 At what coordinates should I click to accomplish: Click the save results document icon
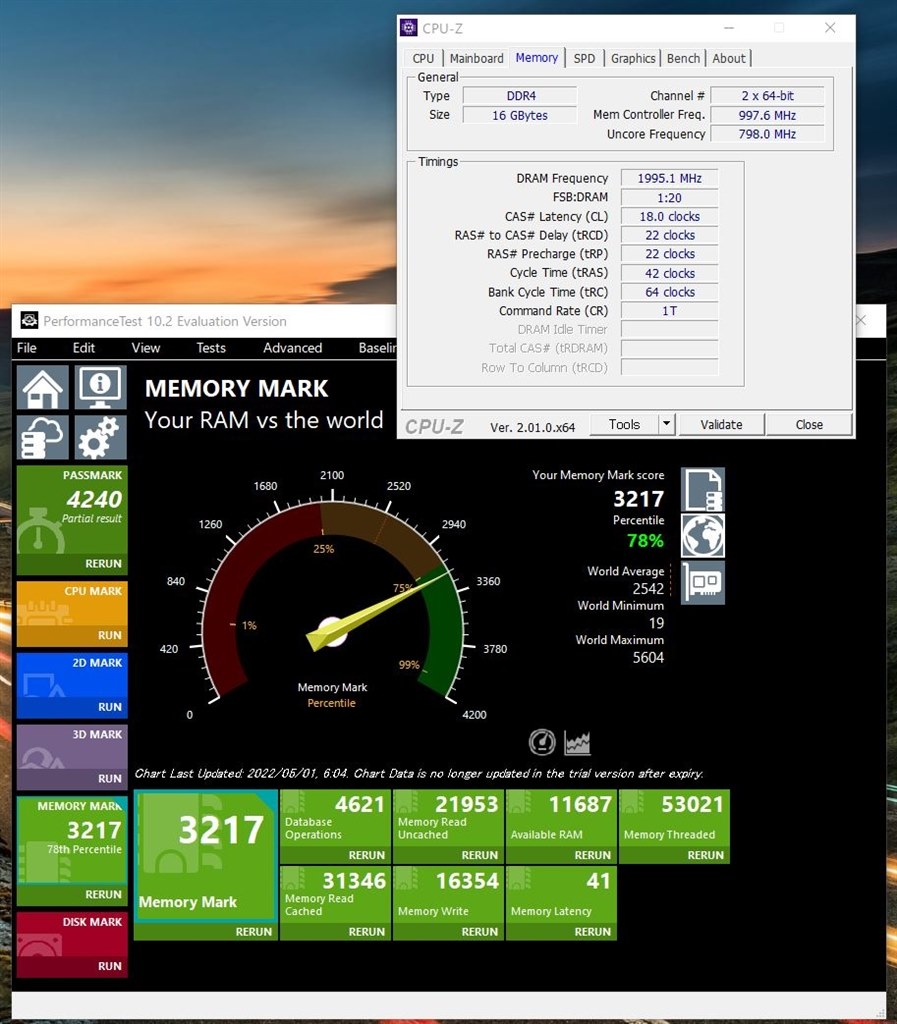click(x=703, y=489)
